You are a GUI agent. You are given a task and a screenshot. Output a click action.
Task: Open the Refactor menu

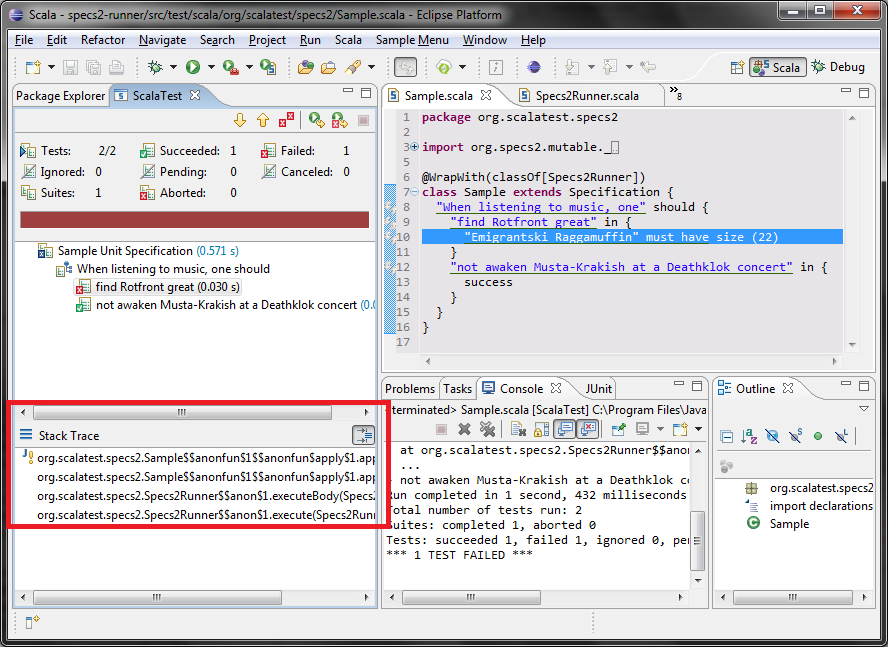click(x=103, y=40)
